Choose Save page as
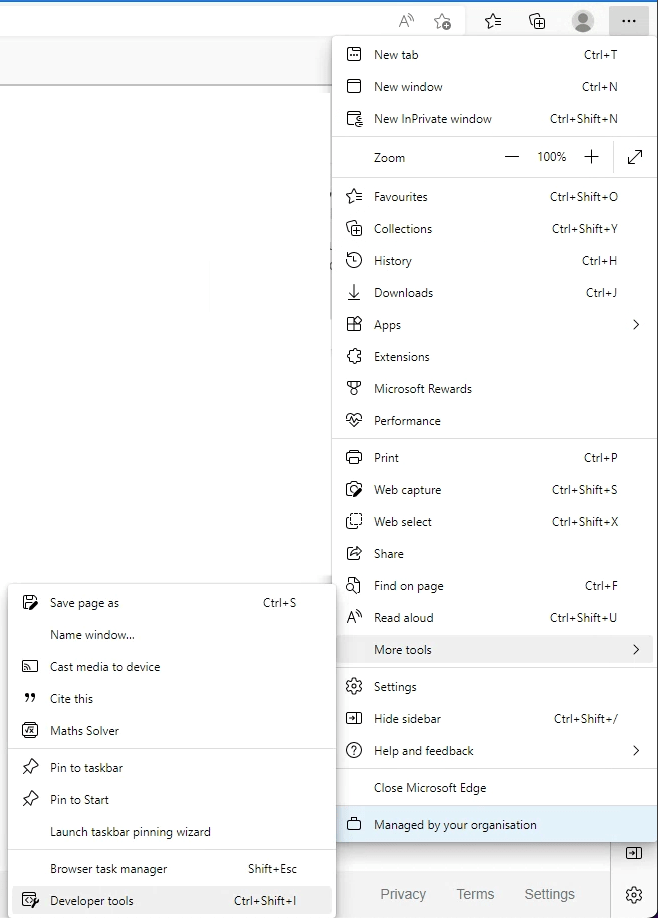This screenshot has height=918, width=658. (172, 603)
